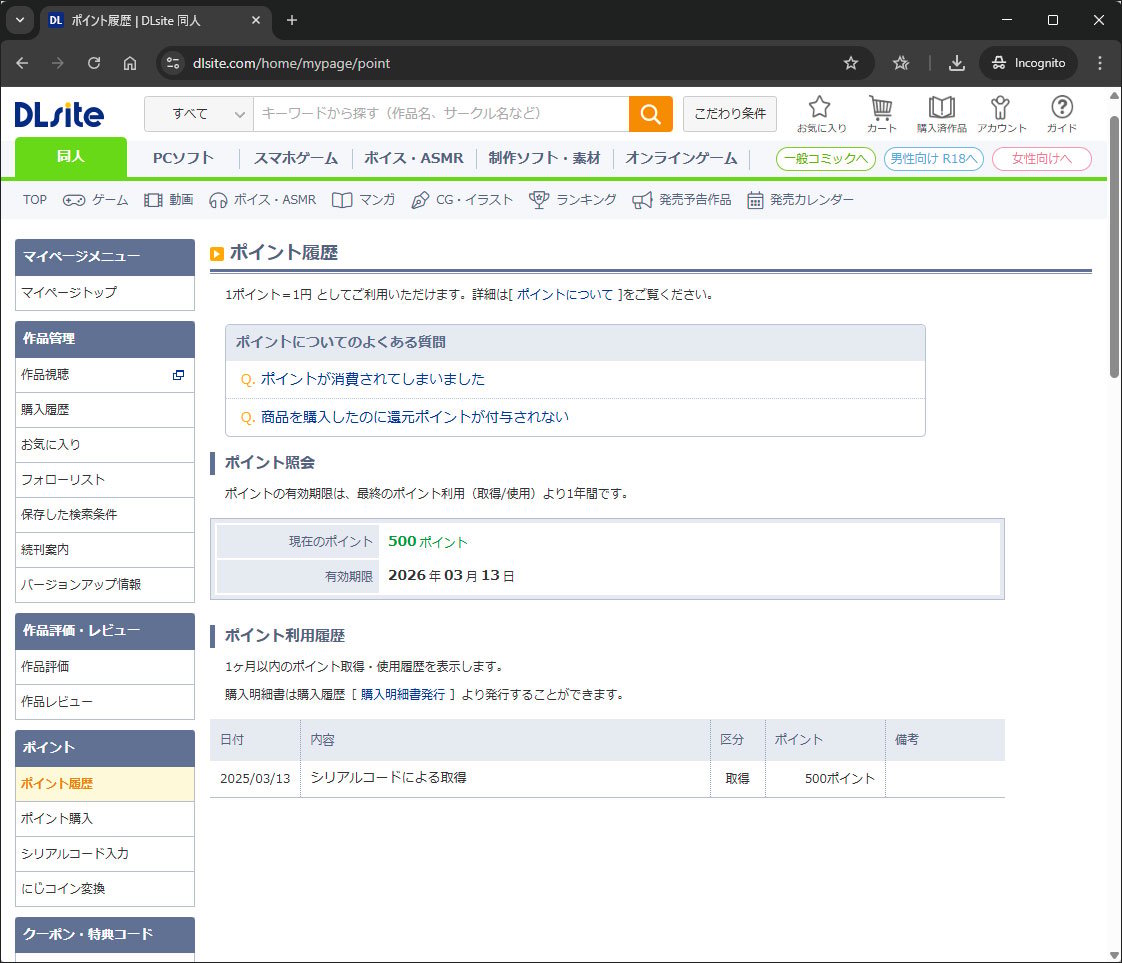Go to 発売カレンダー with calendar icon
The width and height of the screenshot is (1122, 963).
tap(800, 200)
